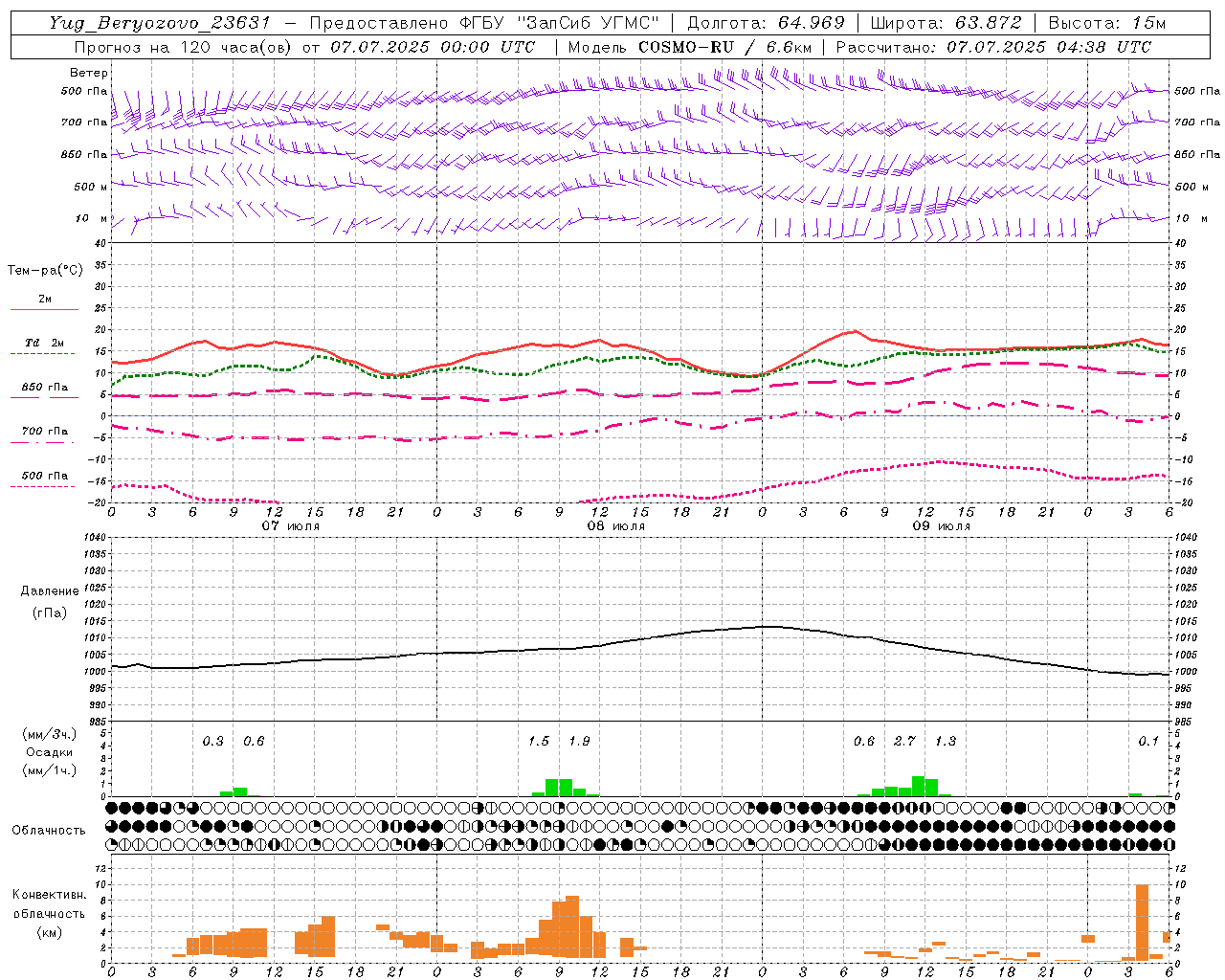Click the 08 июля date label
The height and width of the screenshot is (980, 1225).
[x=616, y=526]
